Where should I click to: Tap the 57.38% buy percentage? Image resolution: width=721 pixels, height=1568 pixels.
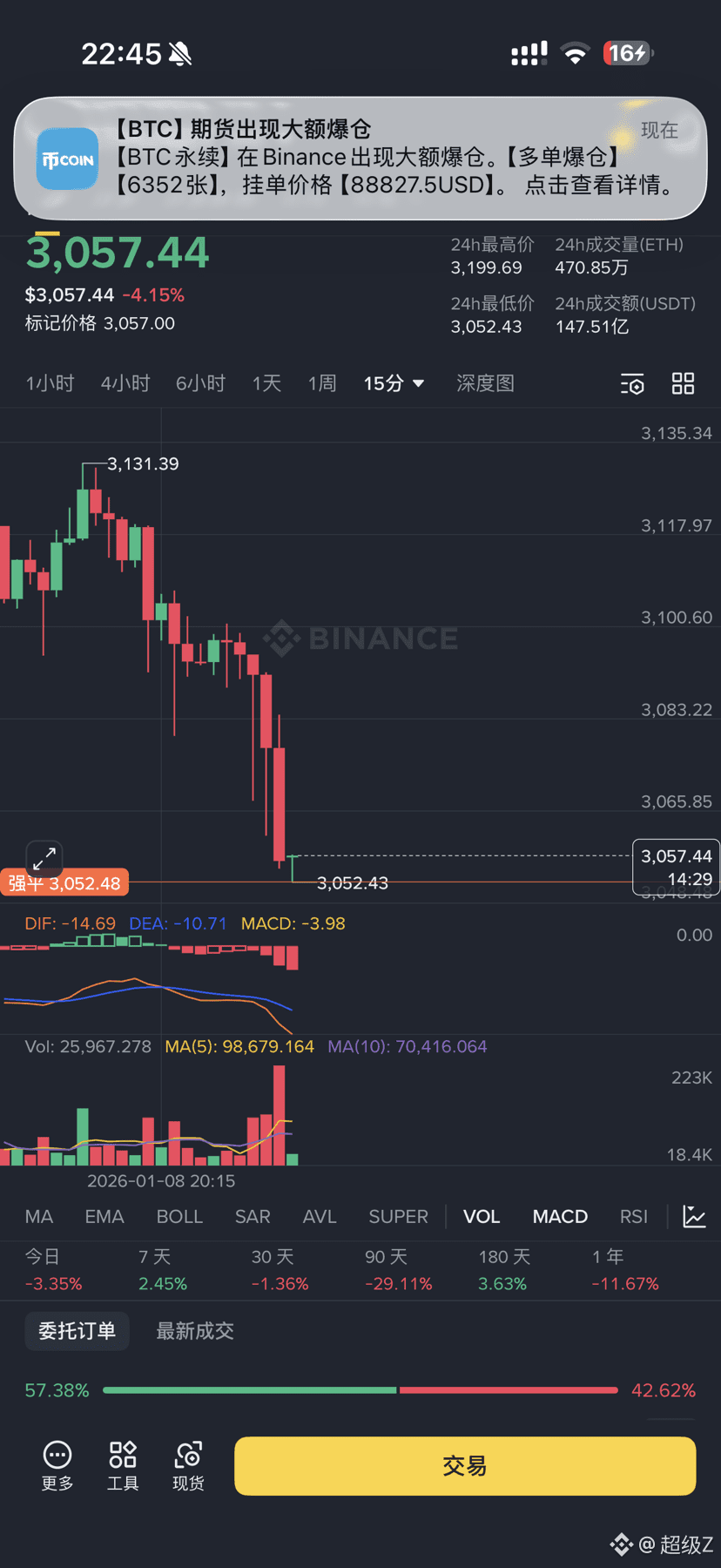click(x=57, y=1390)
